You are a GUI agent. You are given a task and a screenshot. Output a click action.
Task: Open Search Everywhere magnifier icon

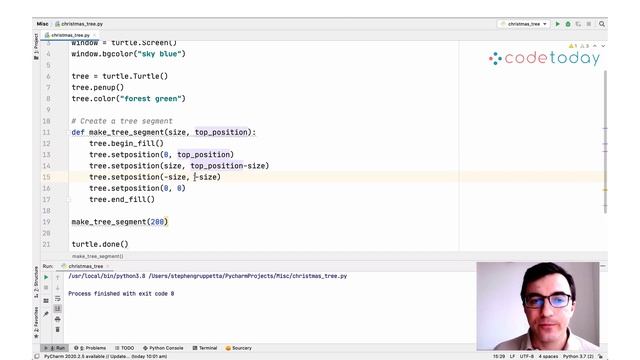click(602, 24)
